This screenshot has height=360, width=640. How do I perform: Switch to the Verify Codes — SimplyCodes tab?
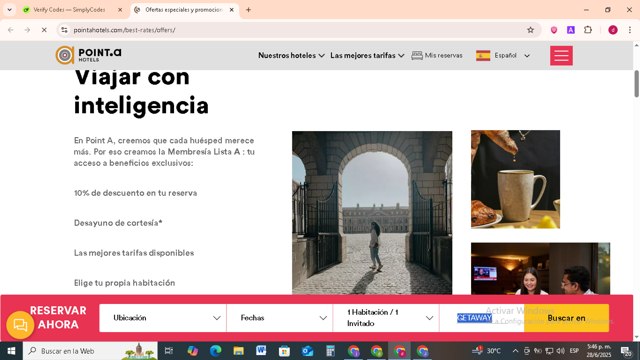tap(73, 10)
